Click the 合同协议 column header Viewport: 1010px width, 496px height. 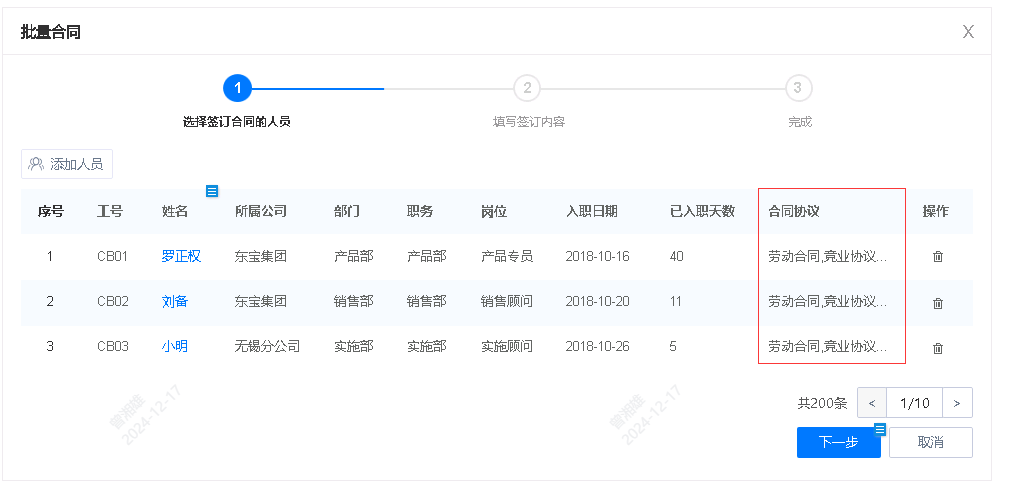tap(794, 211)
